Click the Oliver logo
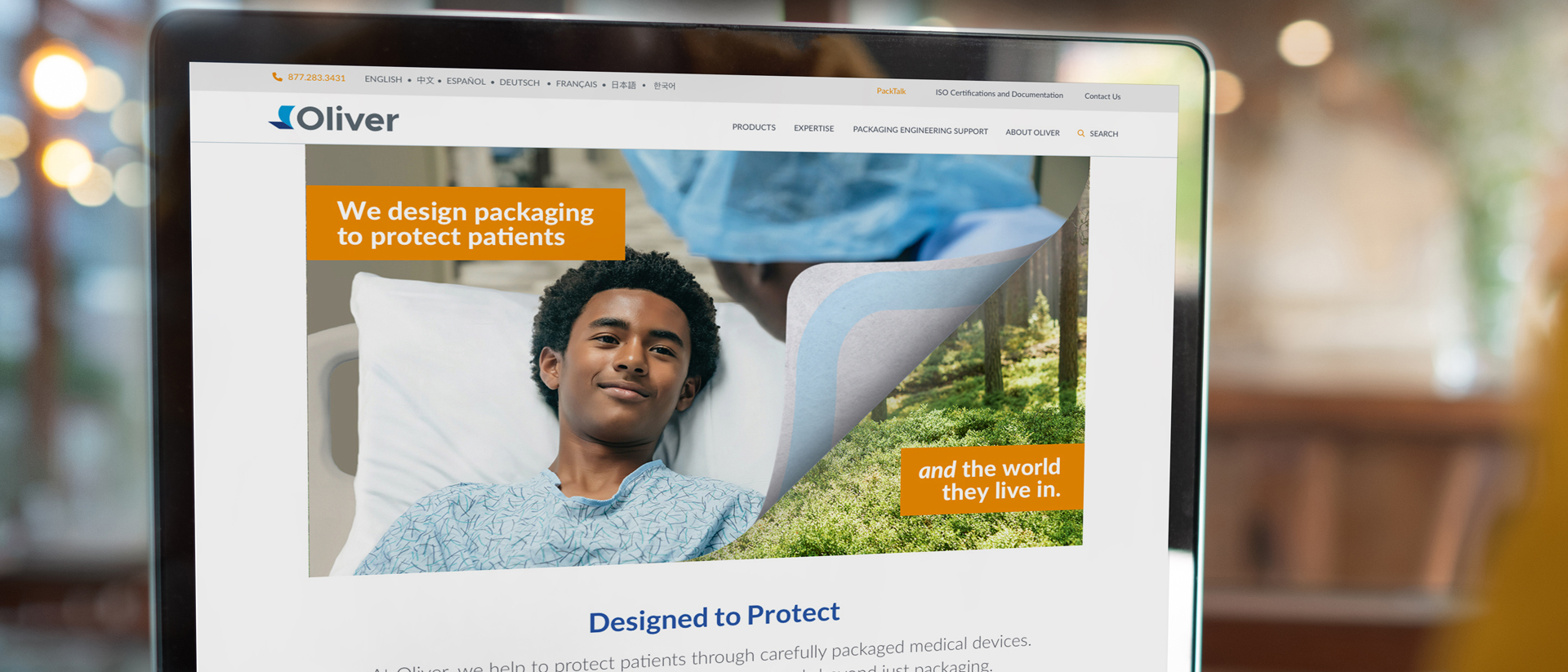 coord(334,118)
